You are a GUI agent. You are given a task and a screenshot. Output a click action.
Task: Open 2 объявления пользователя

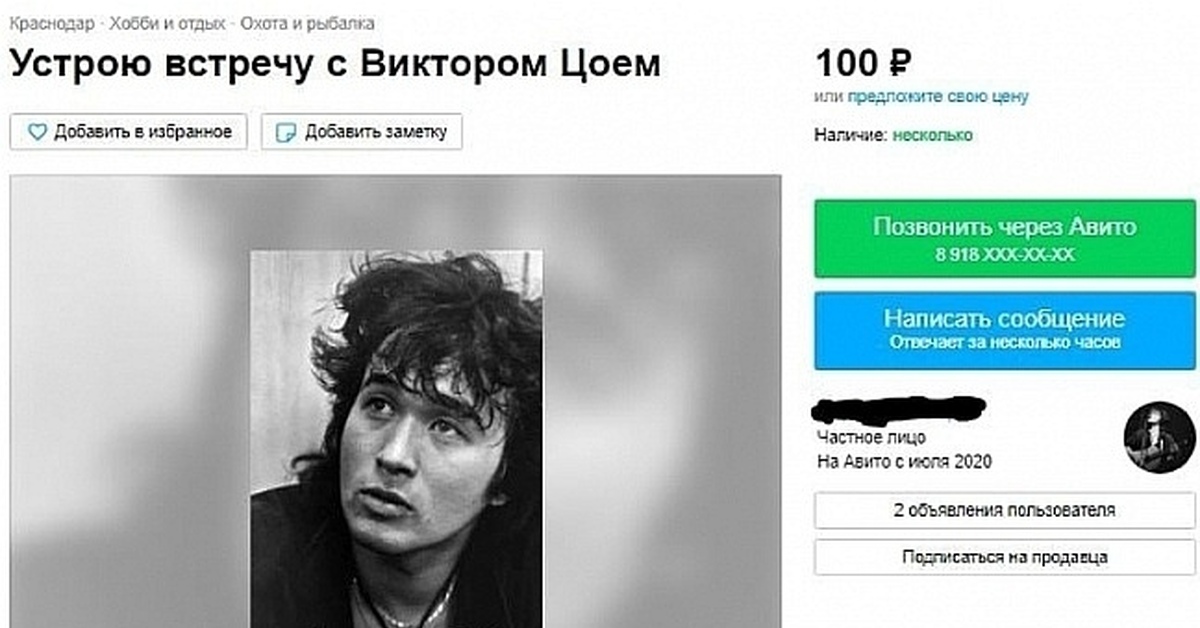tap(1003, 510)
